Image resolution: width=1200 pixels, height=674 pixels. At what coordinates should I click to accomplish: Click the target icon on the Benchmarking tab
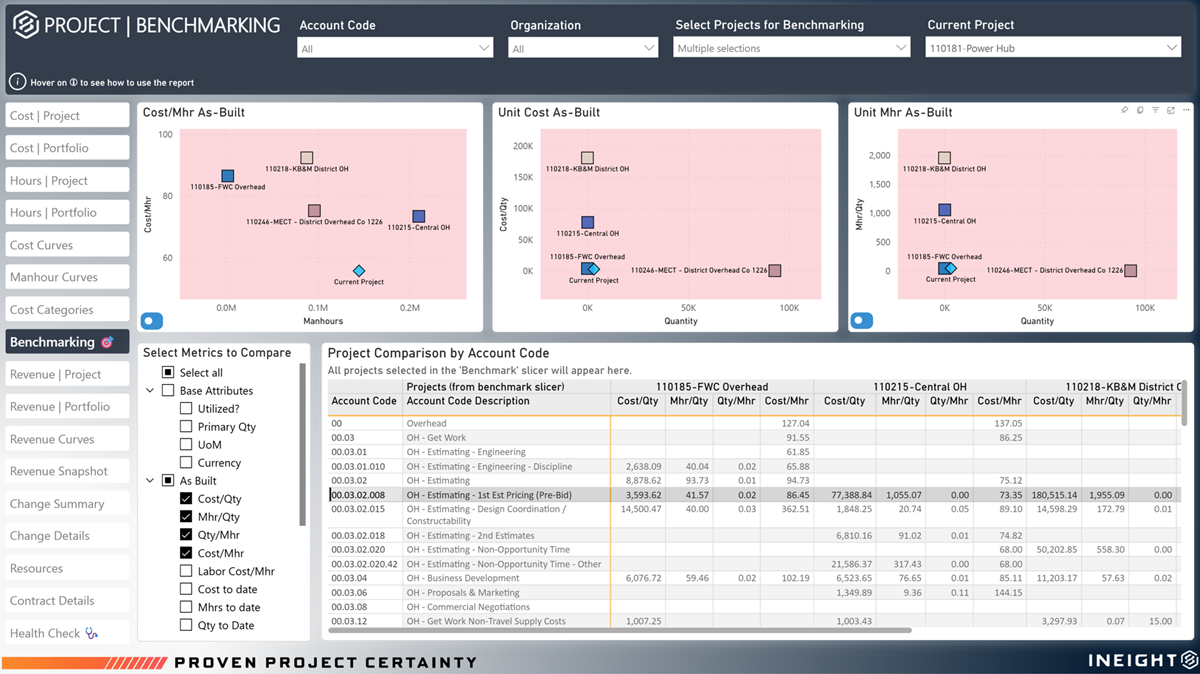pyautogui.click(x=107, y=342)
